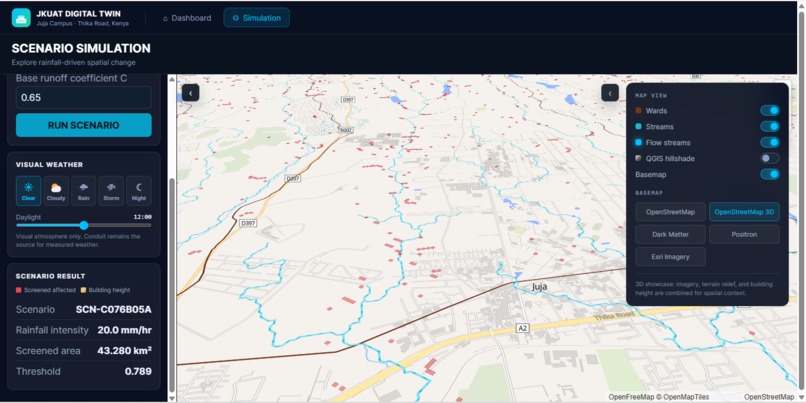Click the OpenStreetMap attribution link

(768, 397)
